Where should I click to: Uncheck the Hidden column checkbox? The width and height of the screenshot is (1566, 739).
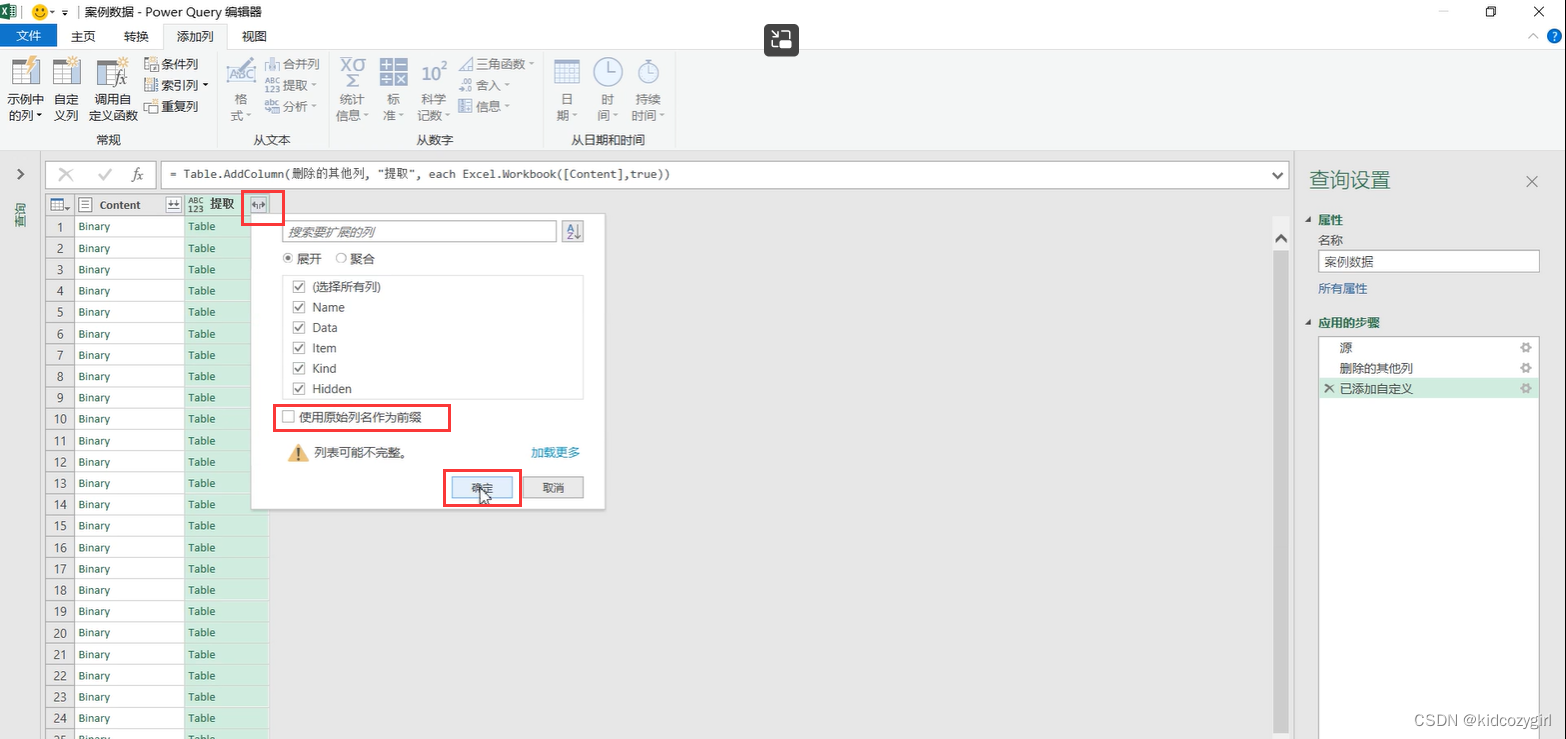[298, 388]
